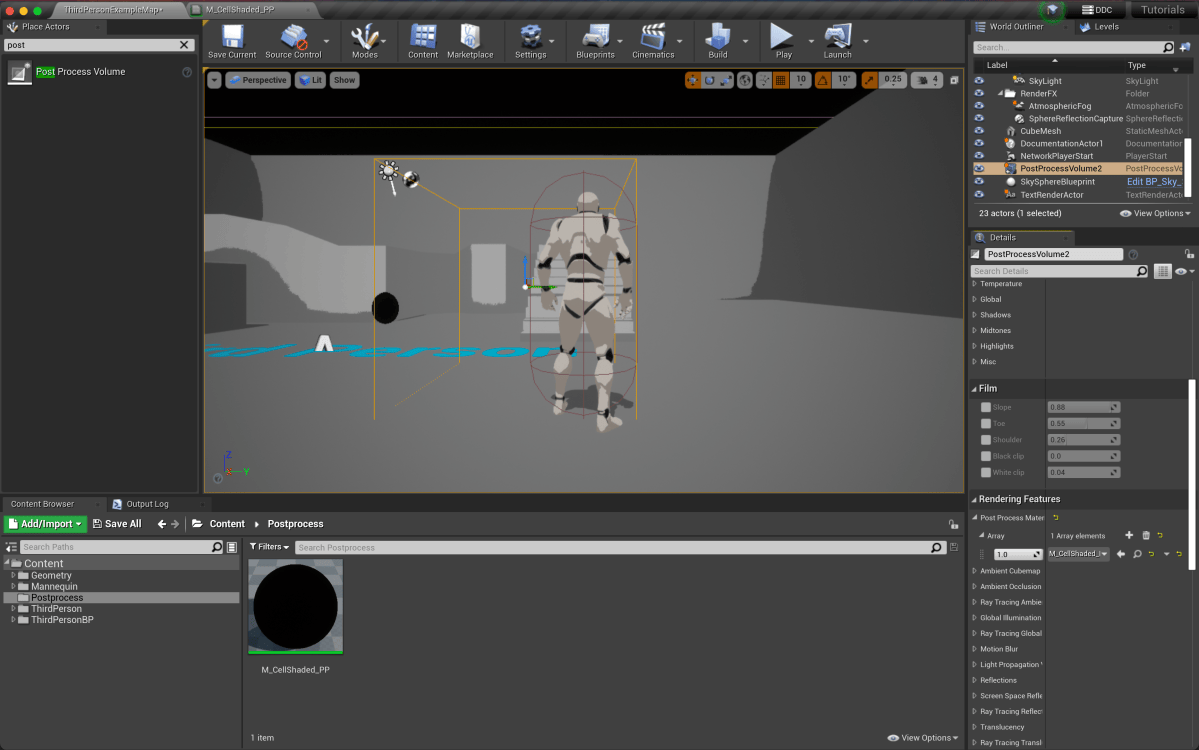The height and width of the screenshot is (750, 1199).
Task: Hide PostProcessVolume2 using its eye icon
Action: click(979, 169)
